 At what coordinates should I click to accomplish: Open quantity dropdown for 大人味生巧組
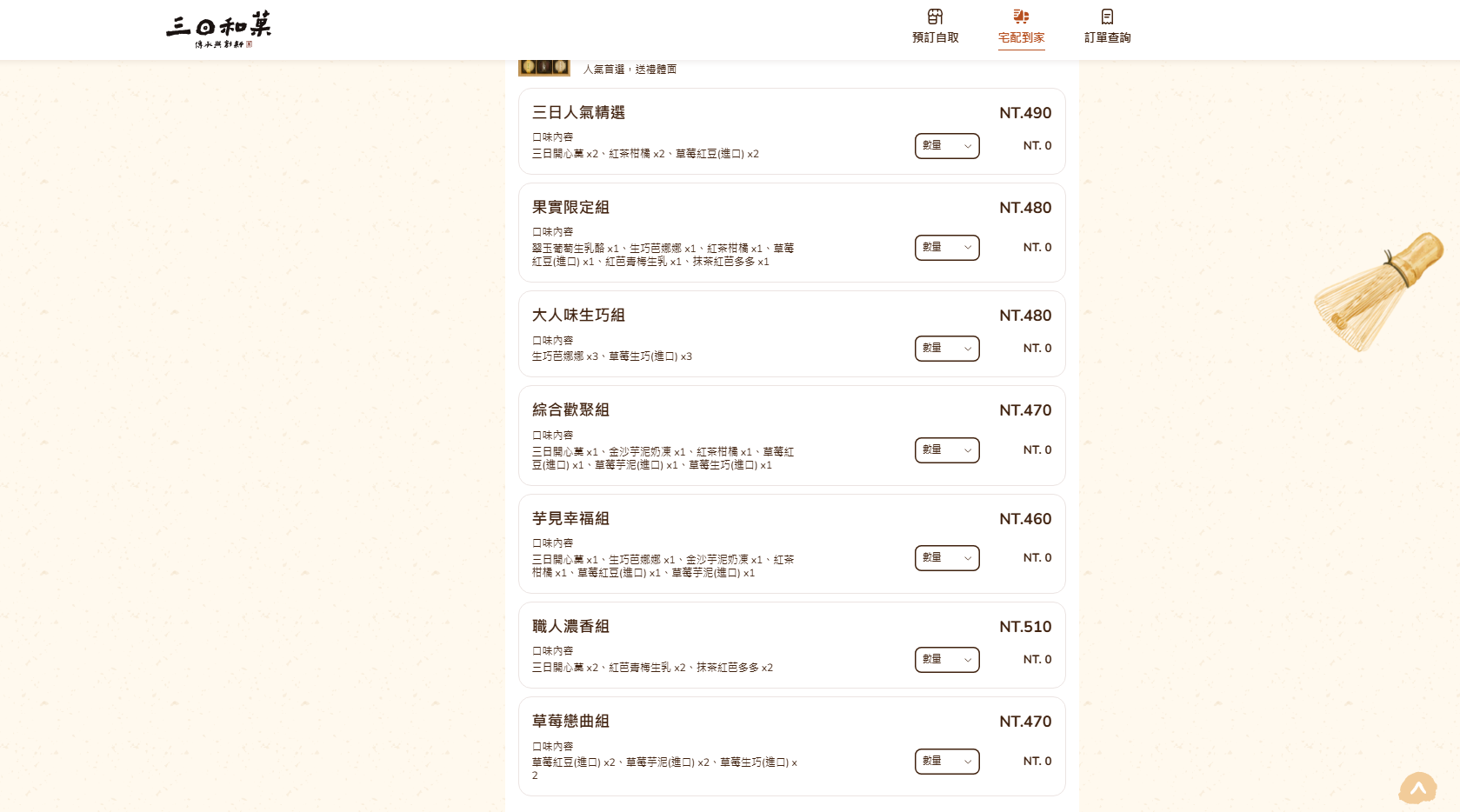click(x=947, y=349)
